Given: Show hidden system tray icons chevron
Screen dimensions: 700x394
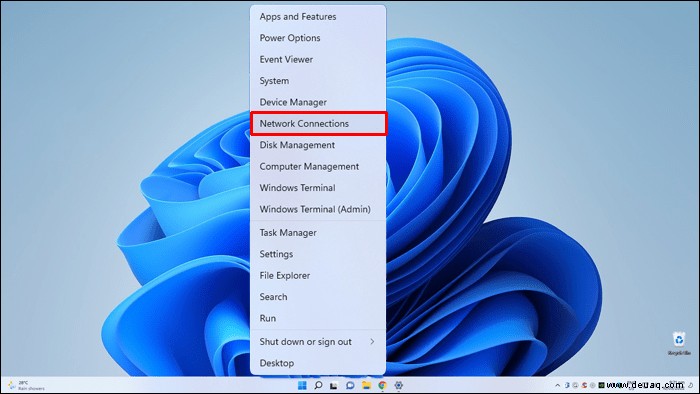Looking at the screenshot, I should (x=557, y=385).
